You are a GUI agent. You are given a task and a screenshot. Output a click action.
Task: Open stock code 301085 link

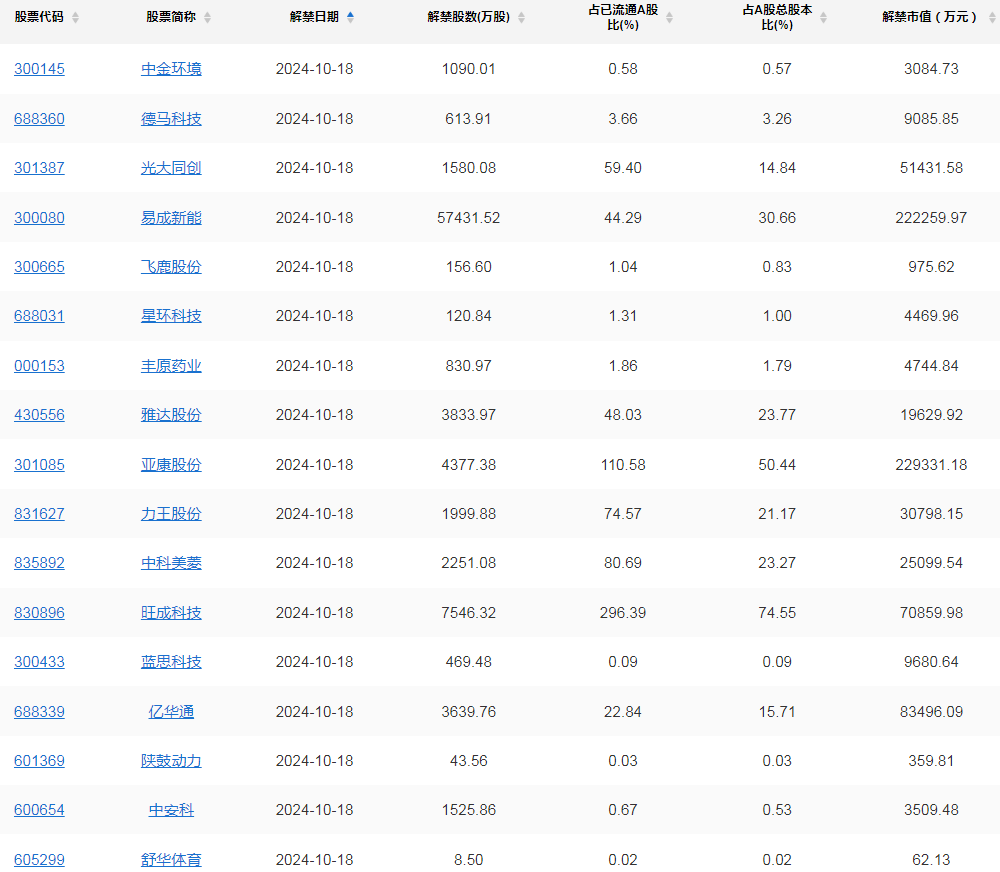coord(40,464)
